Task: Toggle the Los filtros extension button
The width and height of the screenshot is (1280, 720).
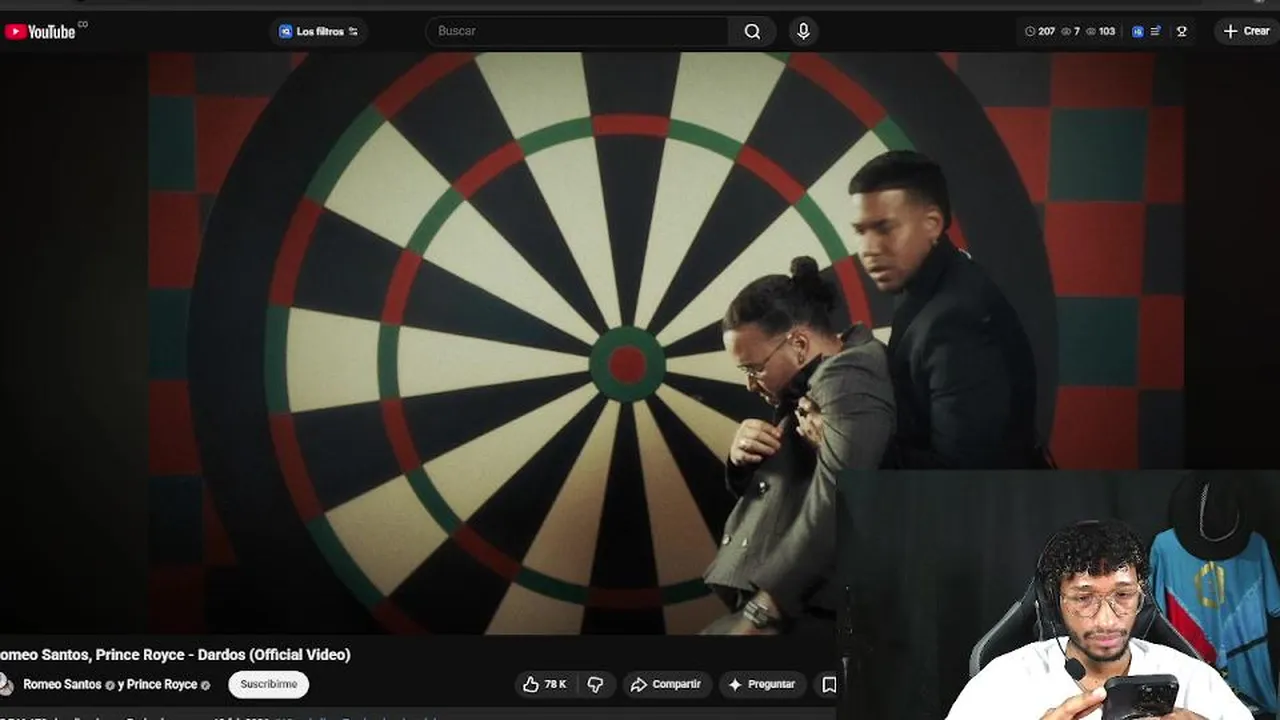Action: [x=318, y=31]
